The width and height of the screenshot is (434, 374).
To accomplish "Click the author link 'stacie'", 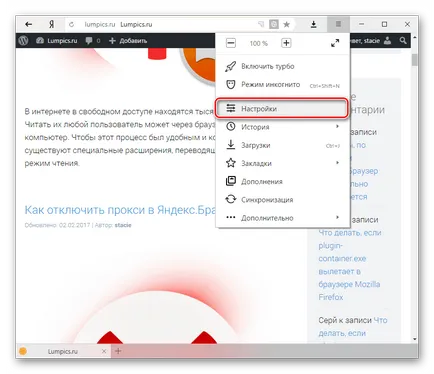I will 123,225.
